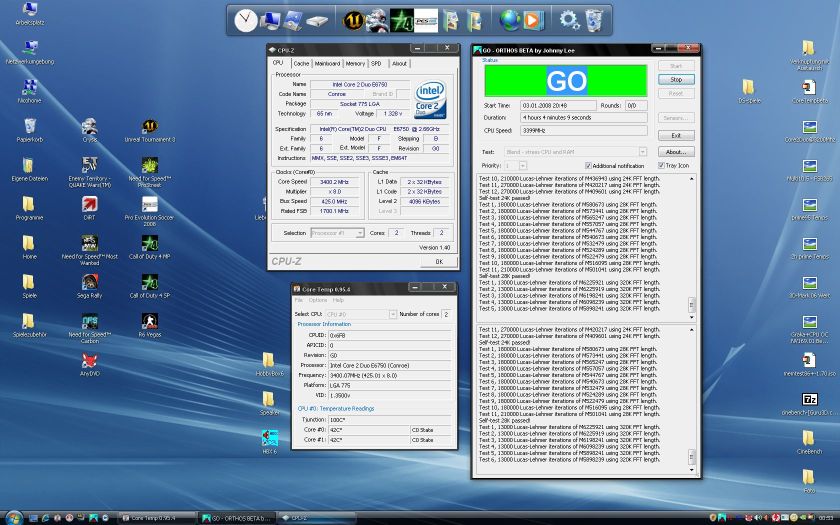This screenshot has height=525, width=840.
Task: Open the File menu in Core Temp
Action: 299,300
